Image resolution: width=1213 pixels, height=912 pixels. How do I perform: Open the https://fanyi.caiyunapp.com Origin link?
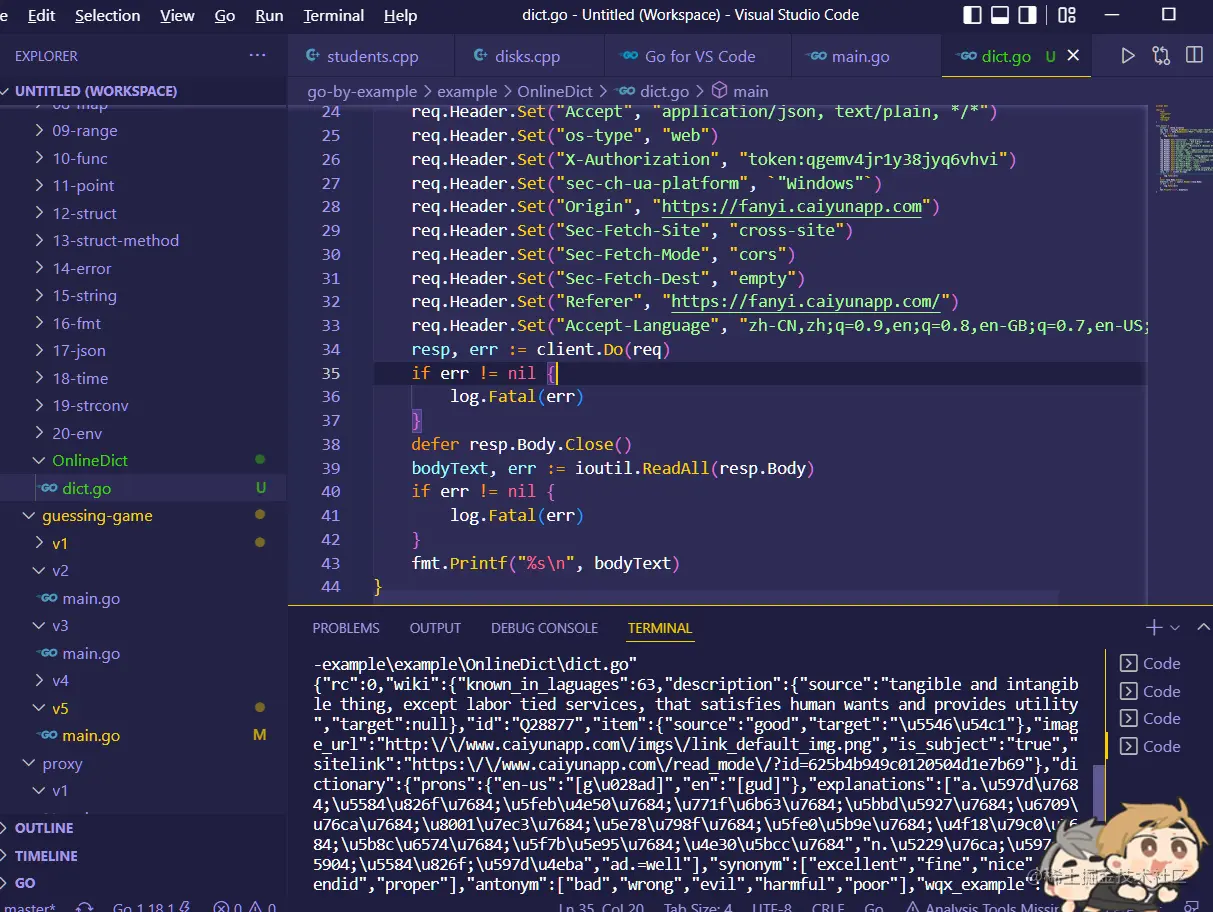(x=792, y=207)
